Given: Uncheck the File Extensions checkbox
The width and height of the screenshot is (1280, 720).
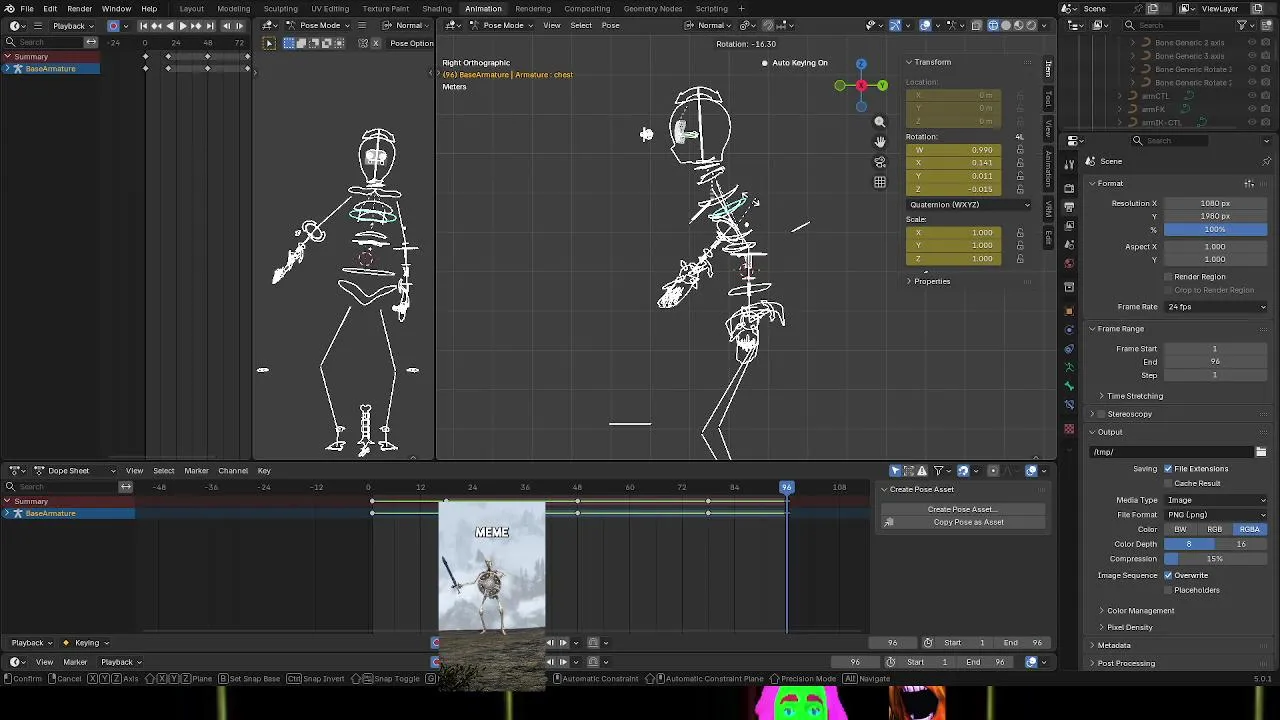Looking at the screenshot, I should tap(1168, 468).
